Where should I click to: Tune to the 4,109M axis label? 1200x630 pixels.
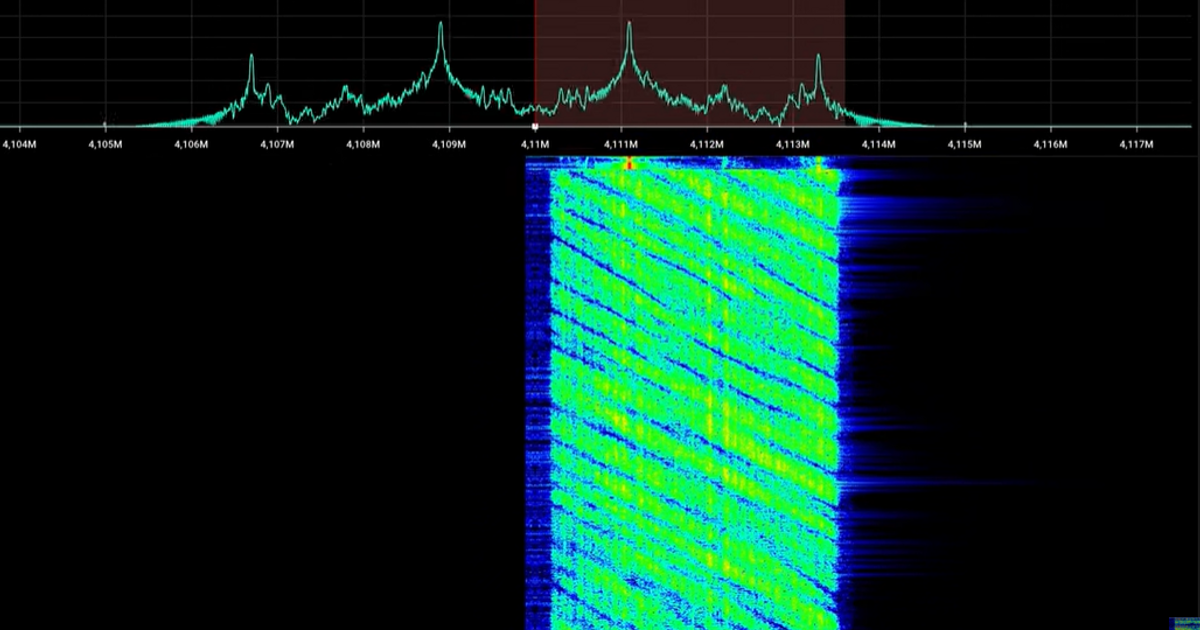click(x=449, y=145)
